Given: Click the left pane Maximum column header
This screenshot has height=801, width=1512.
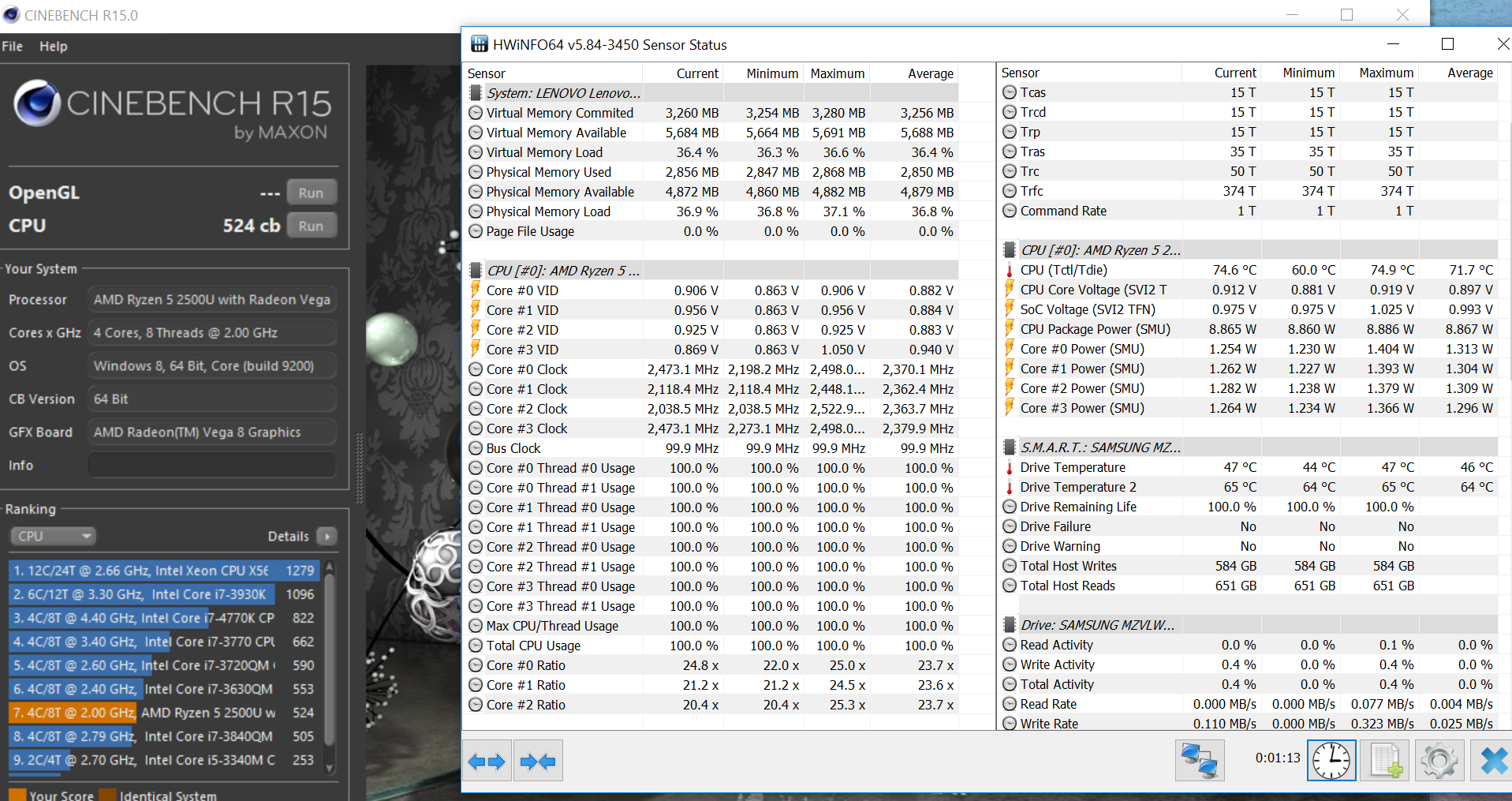Looking at the screenshot, I should pos(837,73).
